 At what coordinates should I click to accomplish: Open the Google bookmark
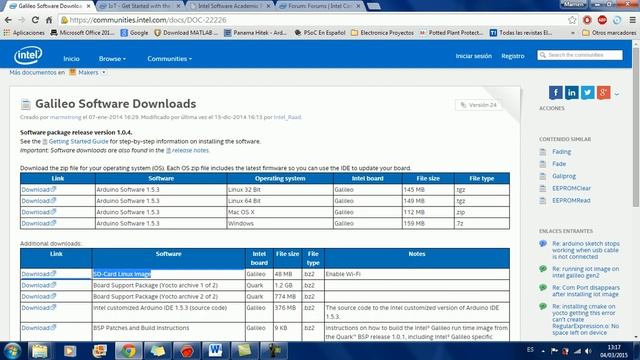tap(134, 32)
